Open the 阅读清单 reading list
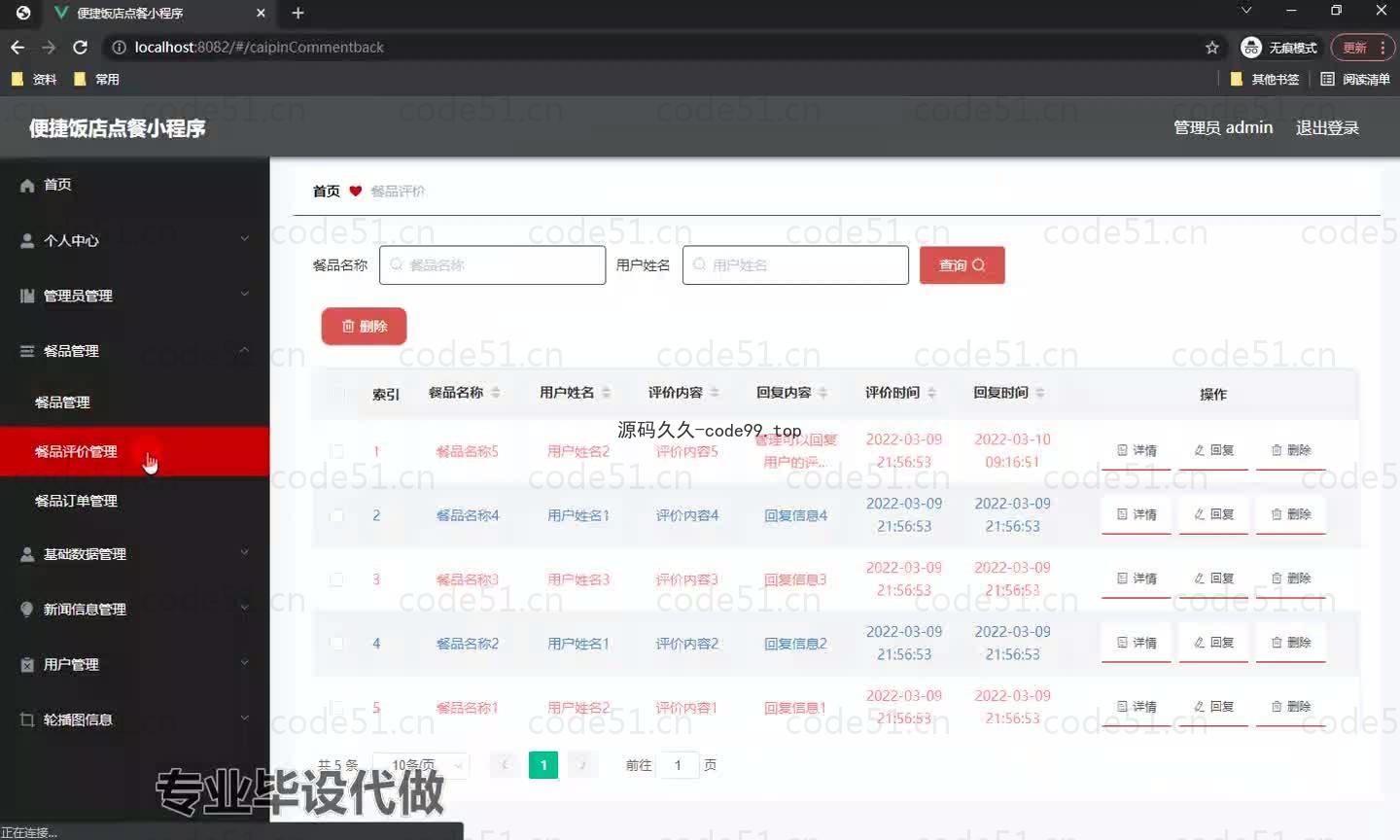This screenshot has width=1400, height=840. click(x=1355, y=79)
